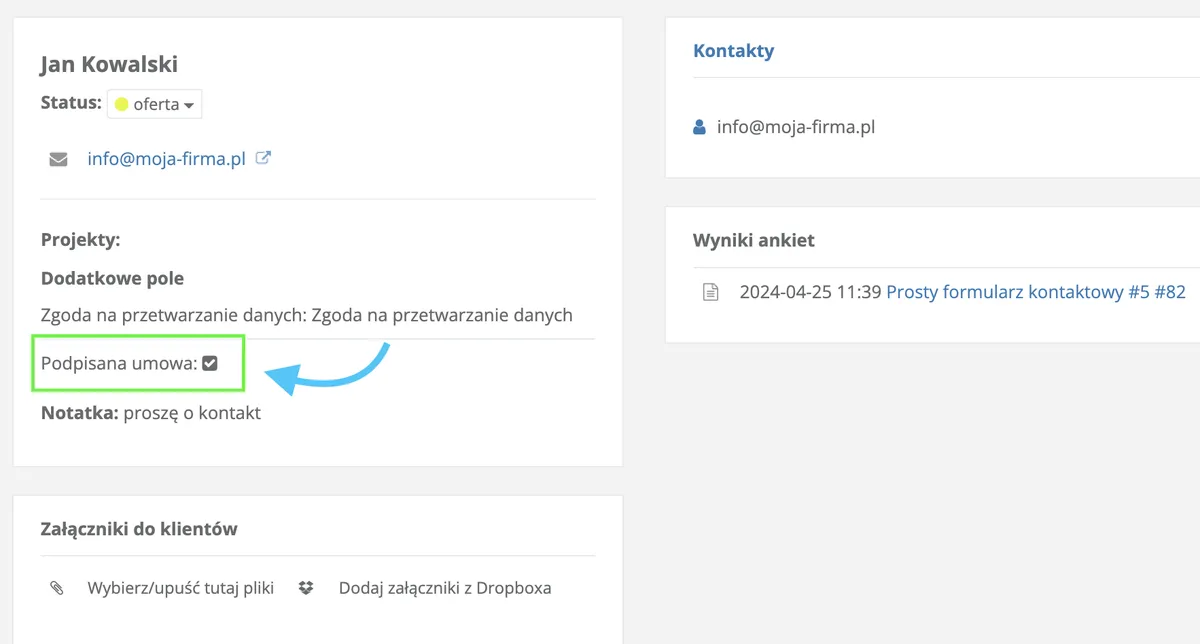Click the Notatka text proszę o kontakt

click(192, 413)
